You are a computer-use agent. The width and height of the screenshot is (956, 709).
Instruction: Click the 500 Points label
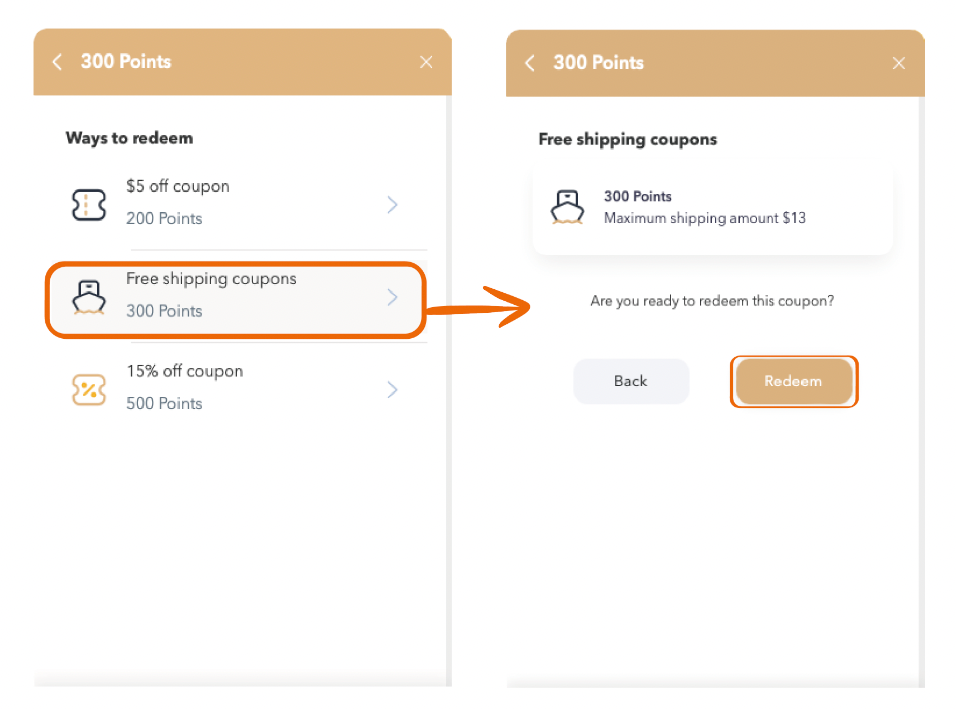point(164,404)
